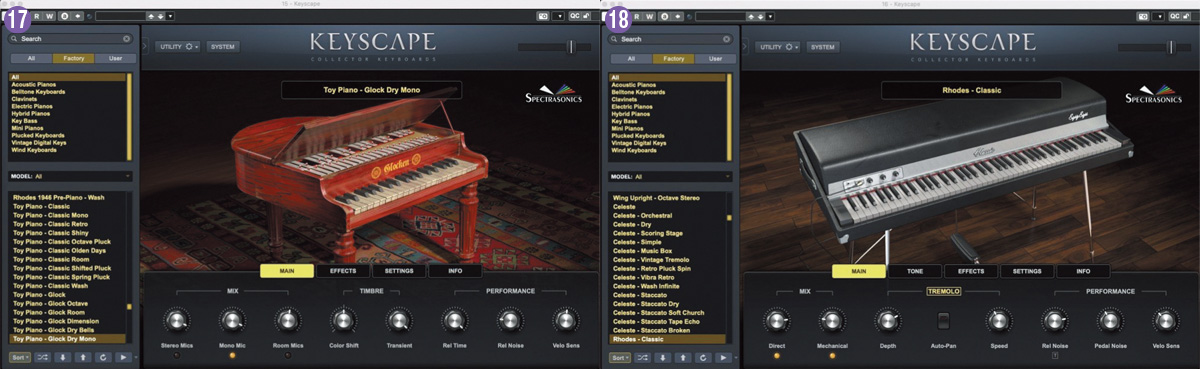
Task: Collapse browser with arrow tab in Rhodes window
Action: pyautogui.click(x=744, y=47)
